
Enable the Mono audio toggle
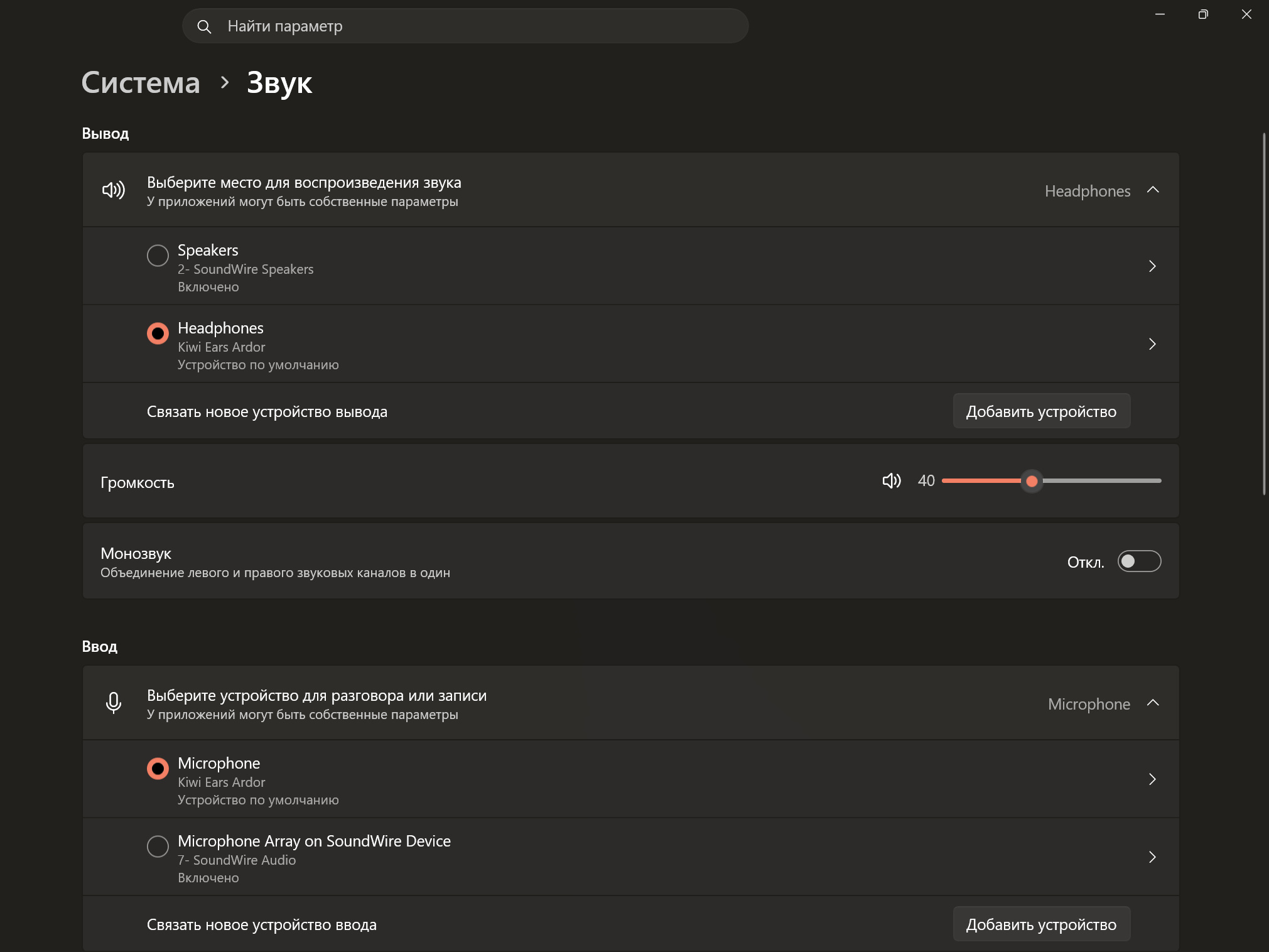(x=1139, y=561)
